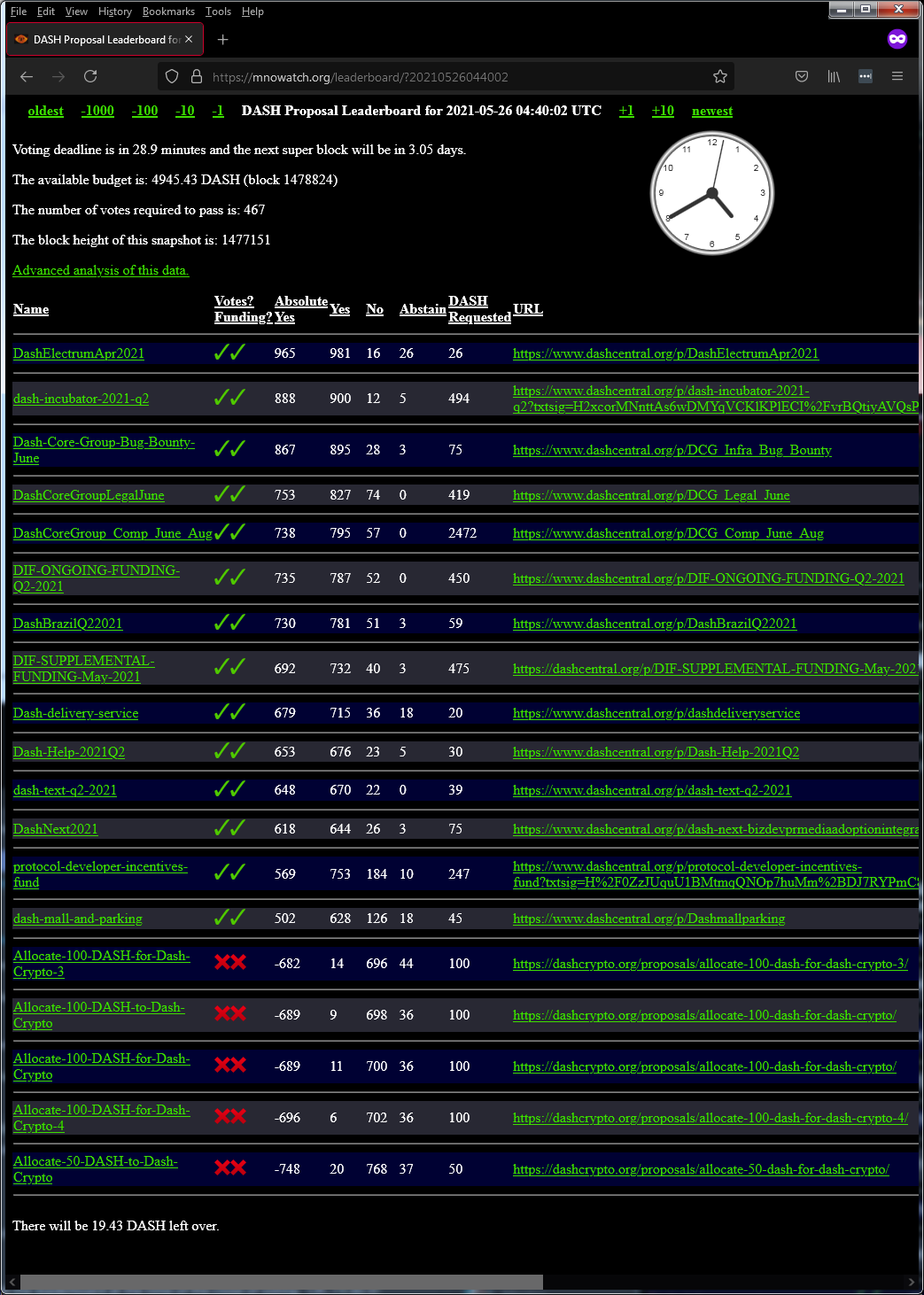
Task: Open the DashElectrumApr2021 proposal name
Action: point(79,353)
